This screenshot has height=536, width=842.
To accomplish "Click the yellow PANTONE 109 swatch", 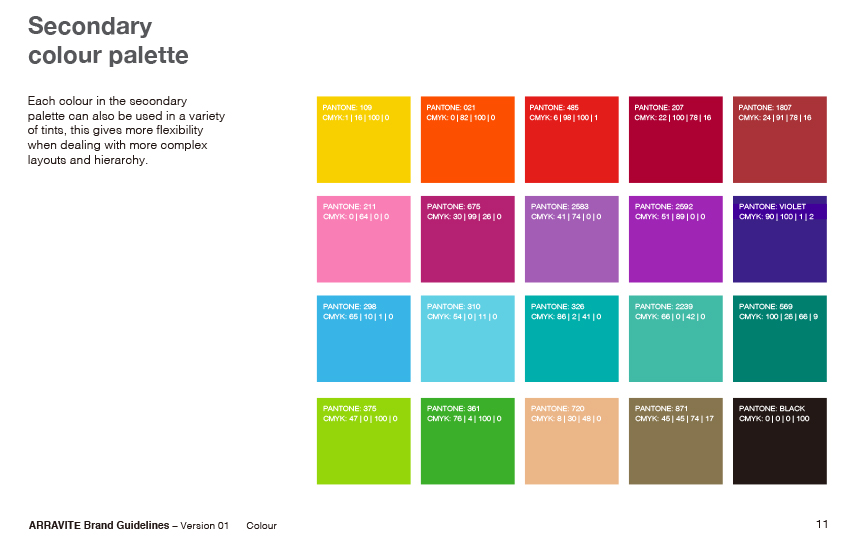I will 363,140.
